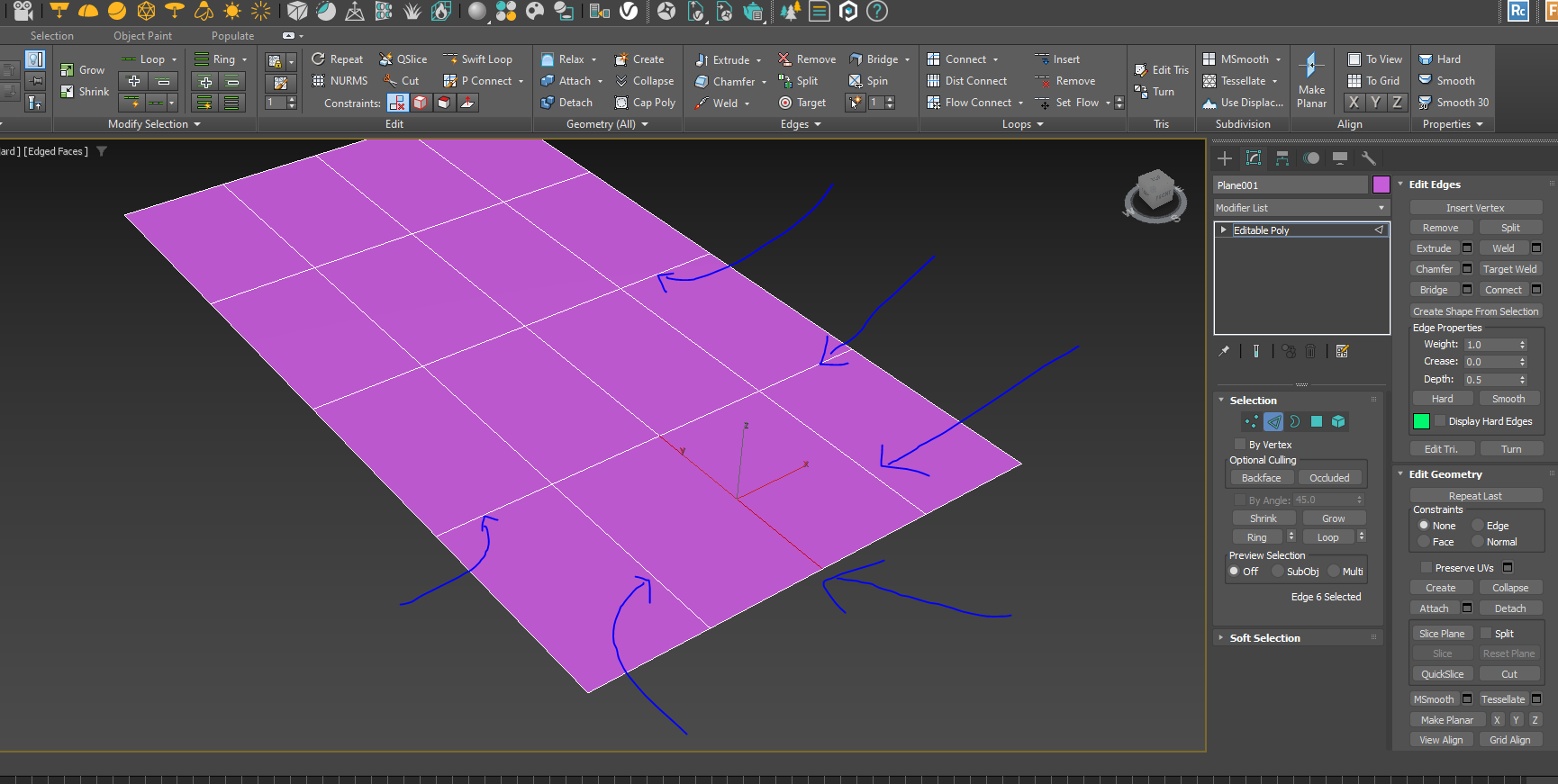Select the Border sub-object icon

pyautogui.click(x=1294, y=421)
